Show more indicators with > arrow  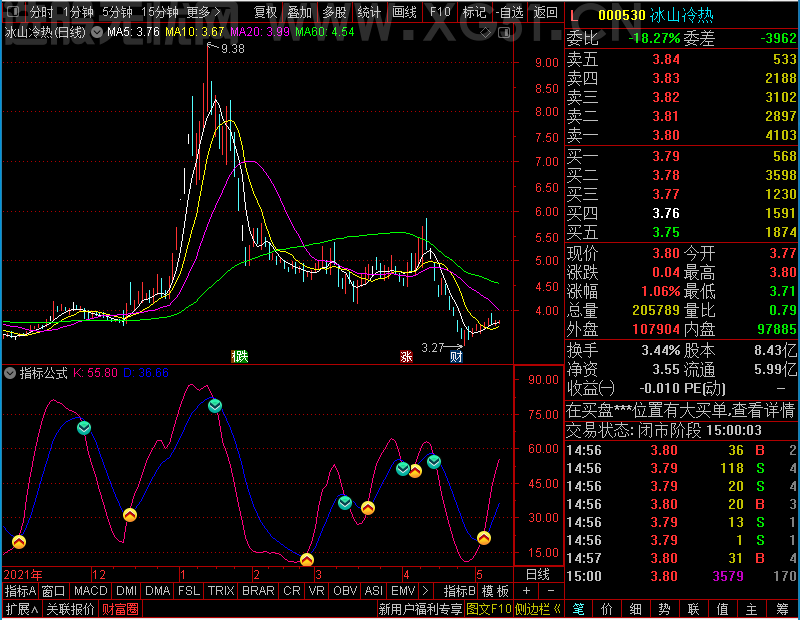coord(426,591)
